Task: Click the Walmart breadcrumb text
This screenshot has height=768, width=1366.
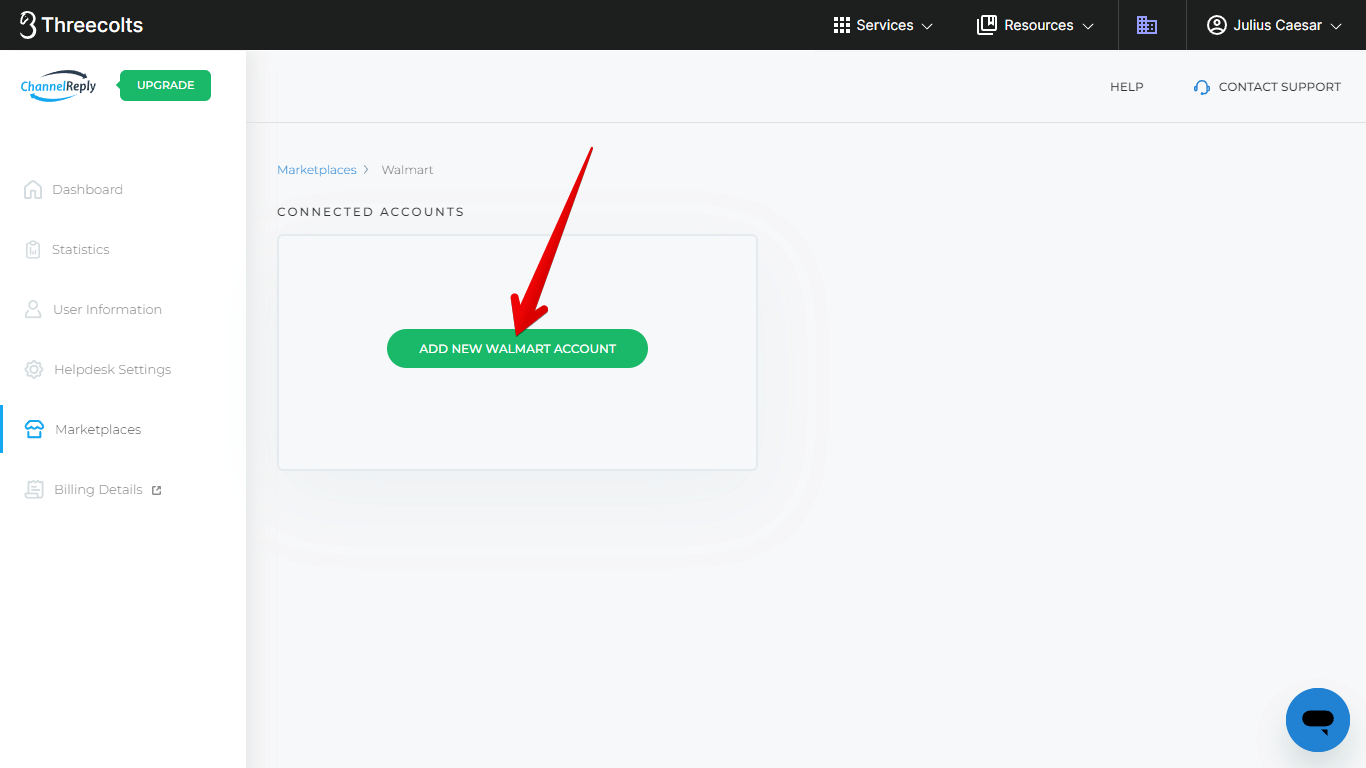Action: point(408,170)
